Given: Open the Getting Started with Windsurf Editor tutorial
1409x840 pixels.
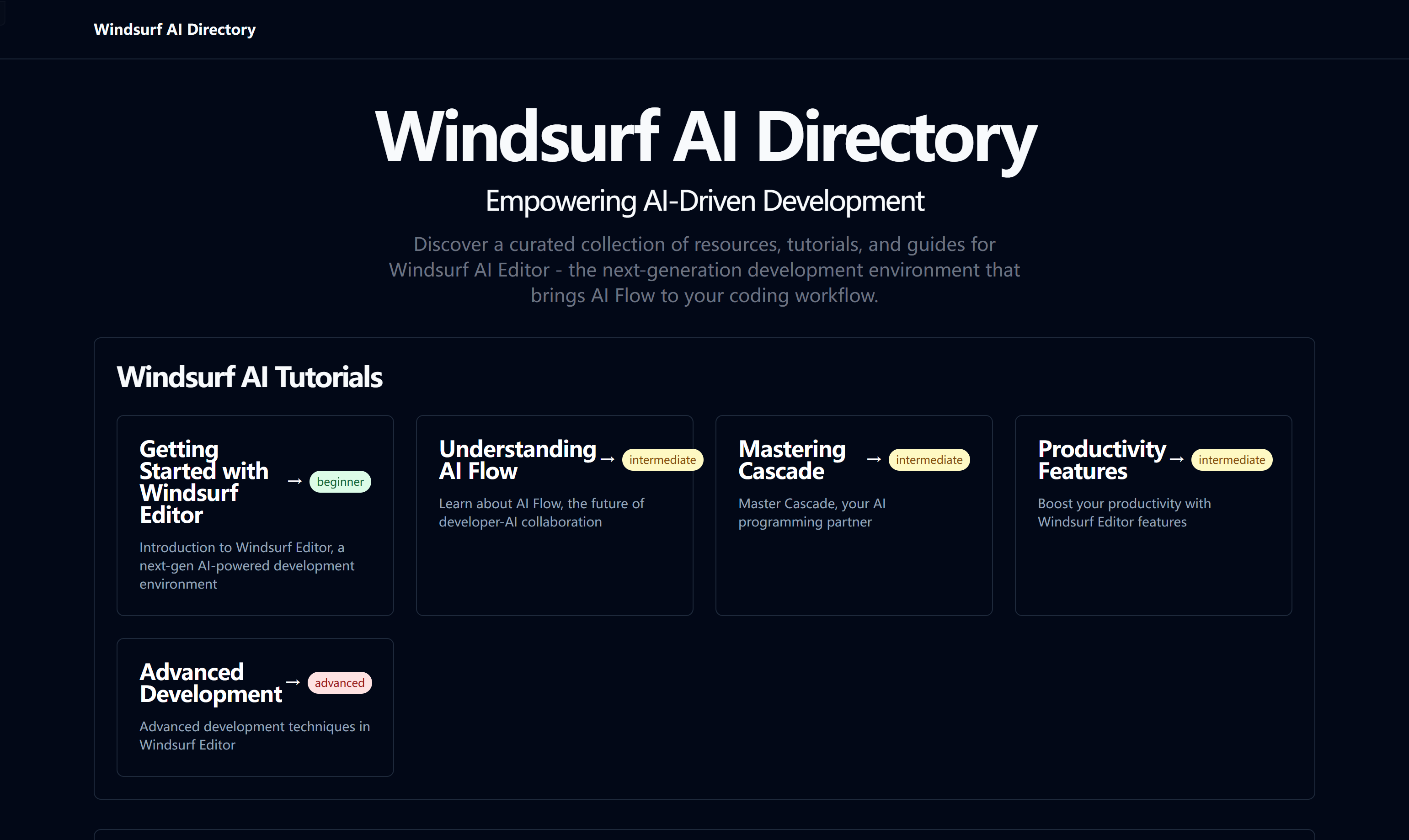Looking at the screenshot, I should tap(255, 515).
